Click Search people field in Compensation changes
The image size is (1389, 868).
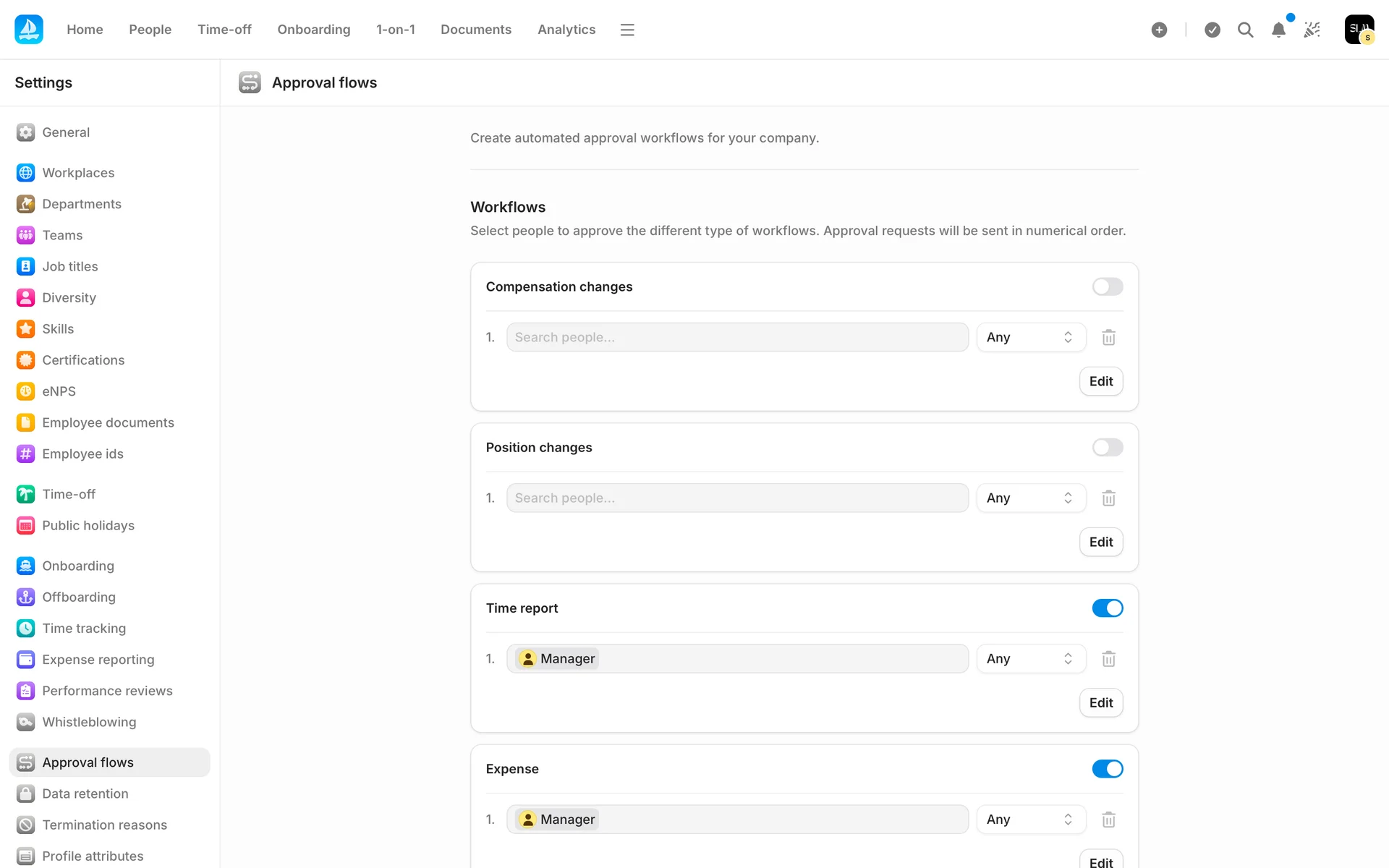coord(736,338)
